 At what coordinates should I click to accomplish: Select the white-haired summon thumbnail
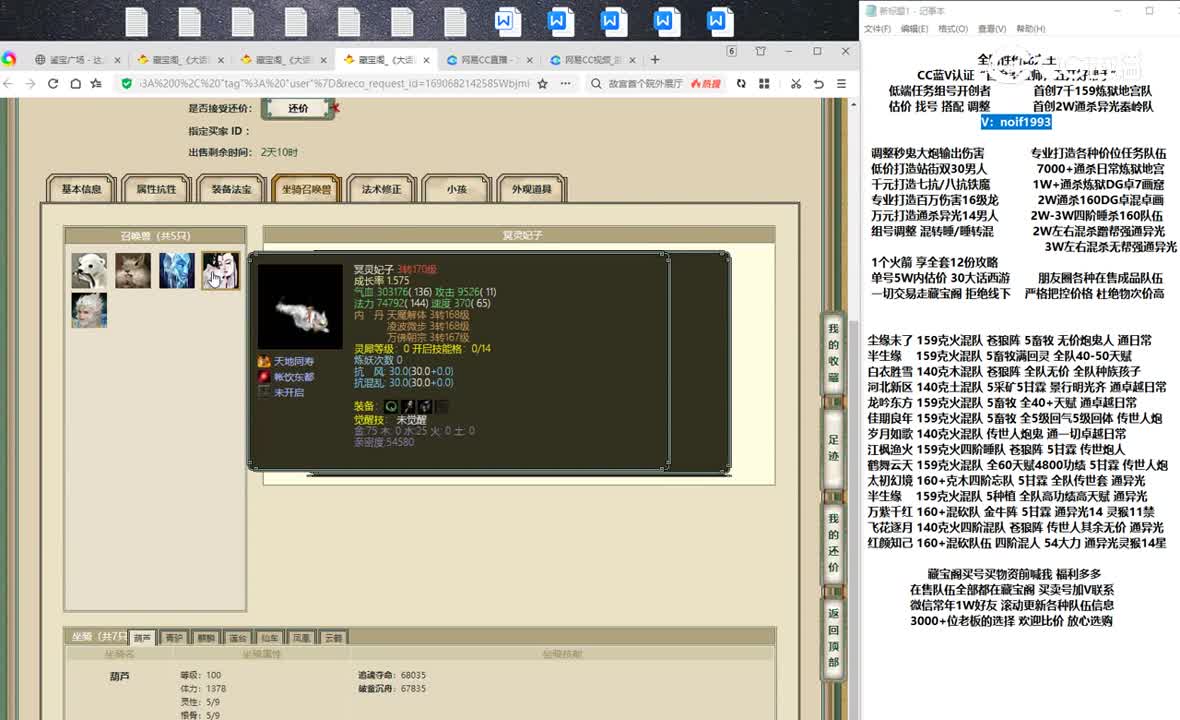click(90, 310)
